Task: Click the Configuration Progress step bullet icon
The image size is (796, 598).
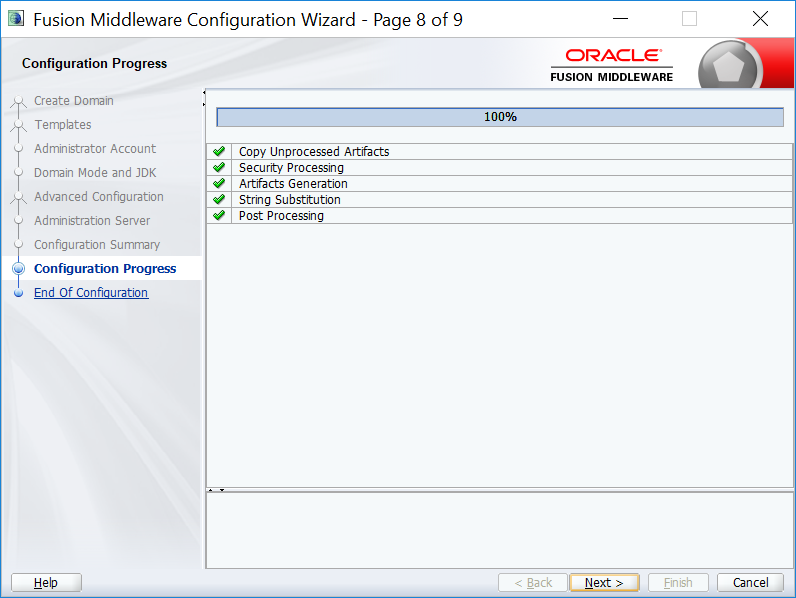Action: coord(18,269)
